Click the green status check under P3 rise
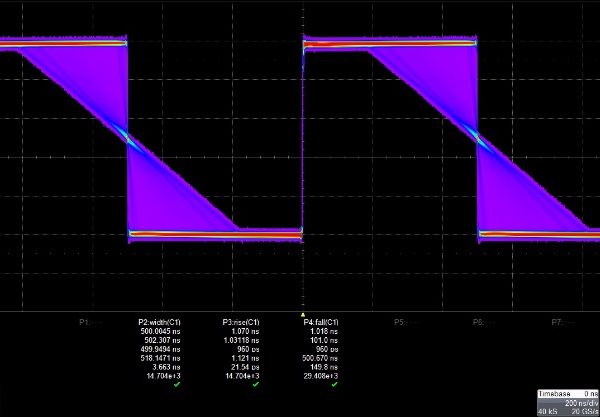Image resolution: width=600 pixels, height=417 pixels. [256, 384]
